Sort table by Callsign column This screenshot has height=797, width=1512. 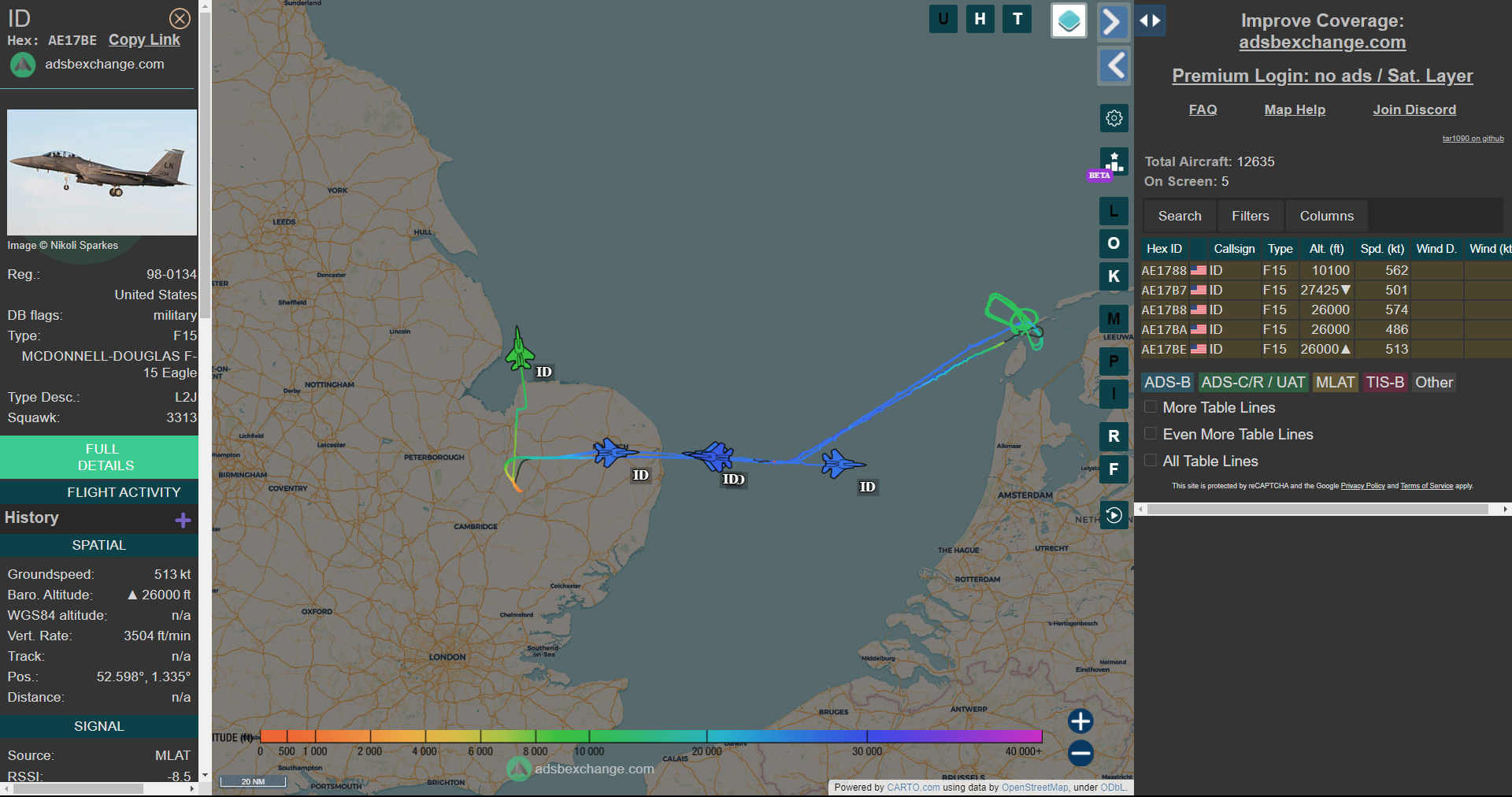click(x=1234, y=249)
